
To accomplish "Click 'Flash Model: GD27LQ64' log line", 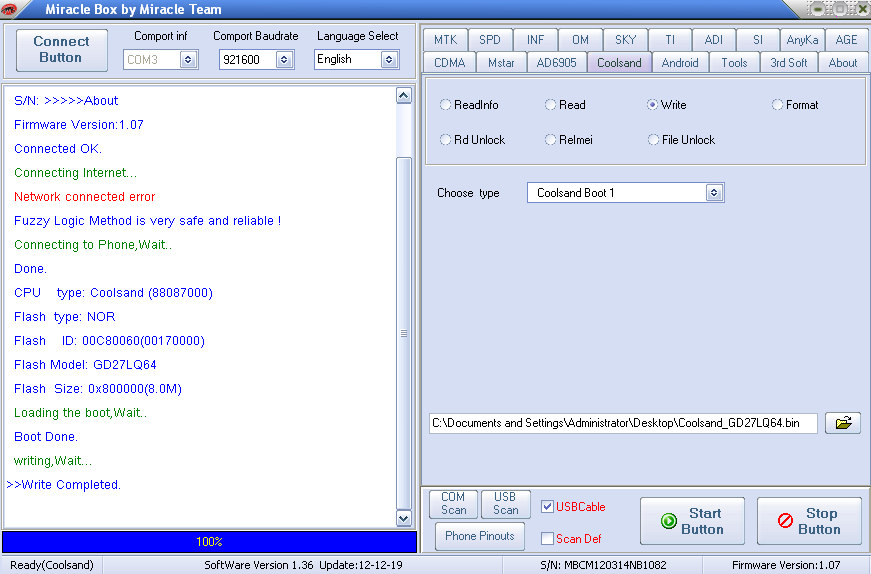I will 85,365.
